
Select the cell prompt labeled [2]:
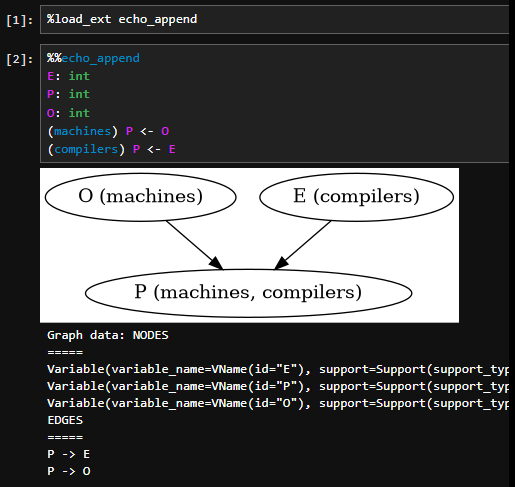pos(20,59)
